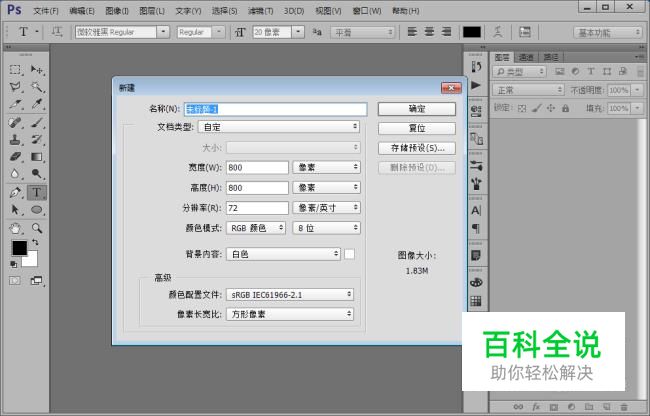650x416 pixels.
Task: Open the Character panel A icon
Action: click(x=476, y=210)
